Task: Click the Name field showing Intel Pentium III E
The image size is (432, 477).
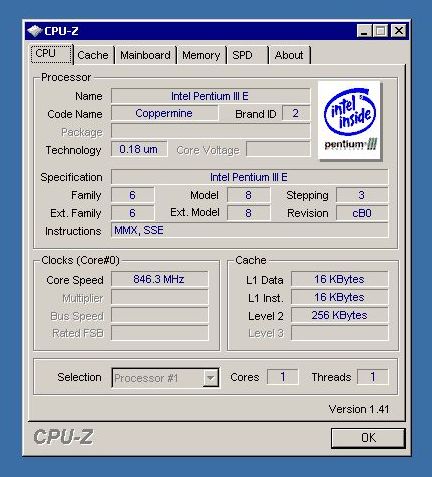Action: [210, 96]
